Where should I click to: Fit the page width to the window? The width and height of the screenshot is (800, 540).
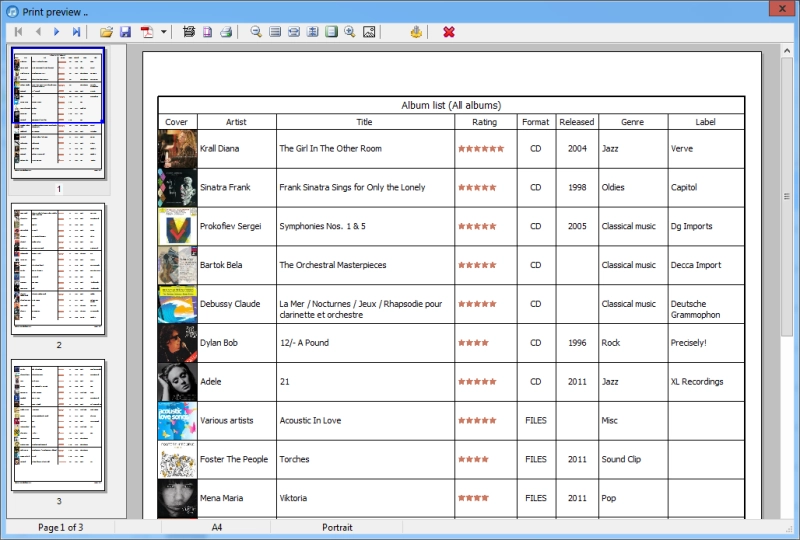pyautogui.click(x=293, y=32)
